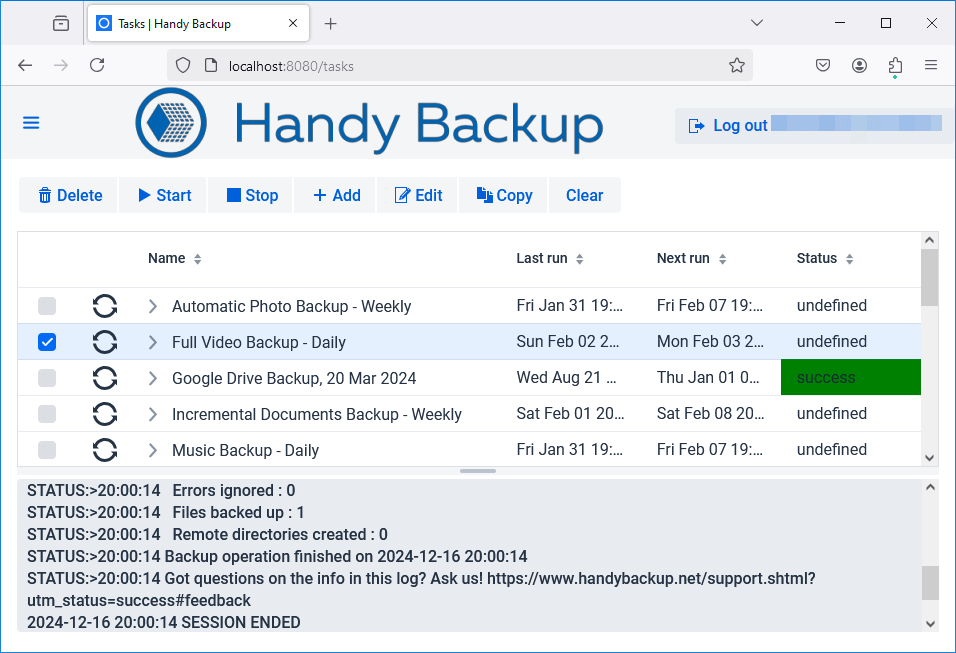
Task: Open the browser extensions puzzle icon
Action: tap(894, 64)
